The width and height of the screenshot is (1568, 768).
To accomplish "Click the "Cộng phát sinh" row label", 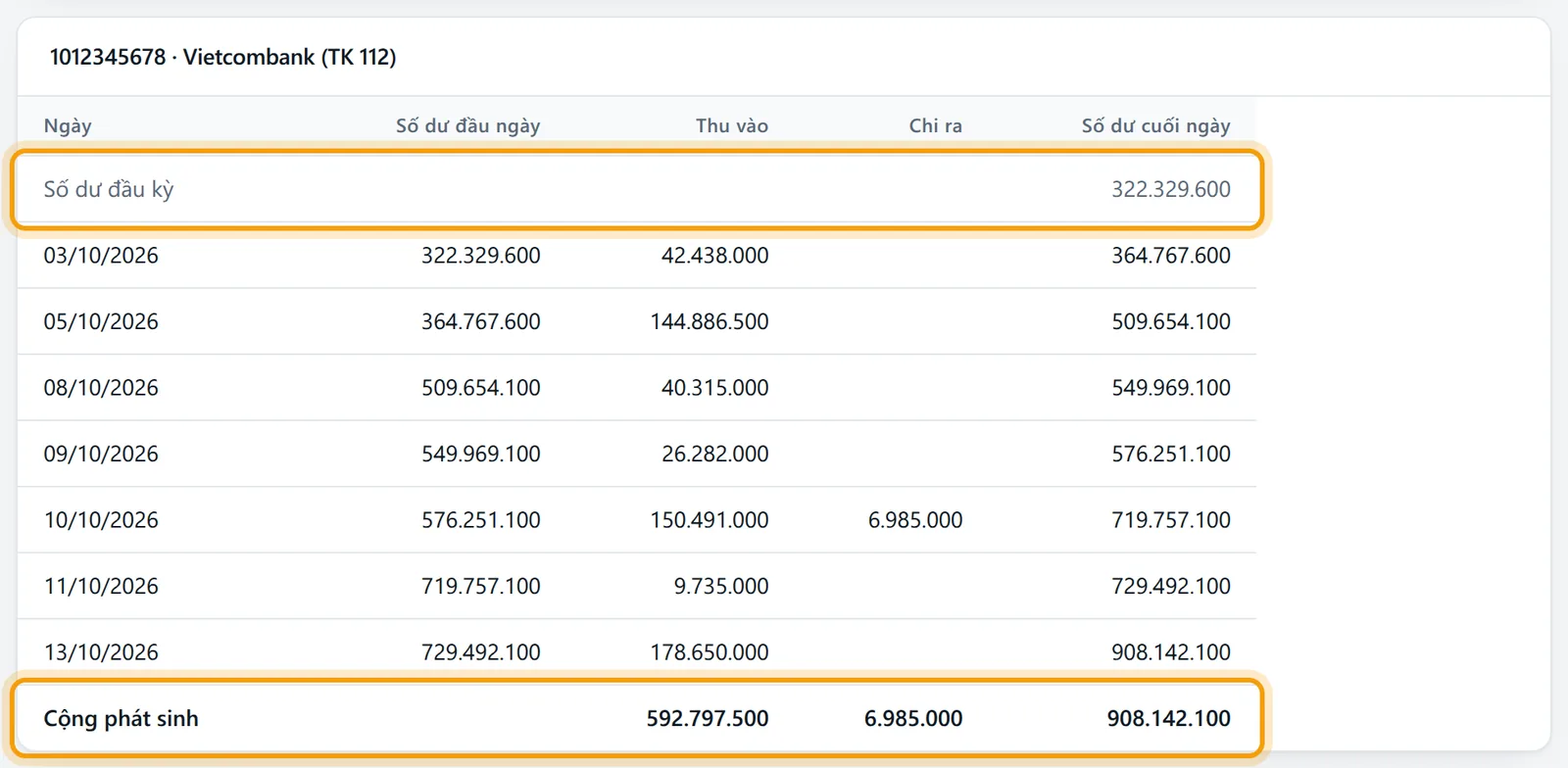I will pos(122,718).
